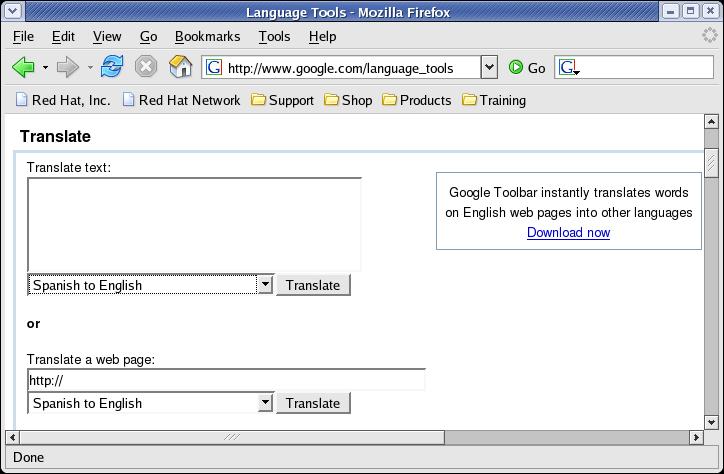The height and width of the screenshot is (474, 724).
Task: Minimize the Firefox window
Action: (671, 11)
